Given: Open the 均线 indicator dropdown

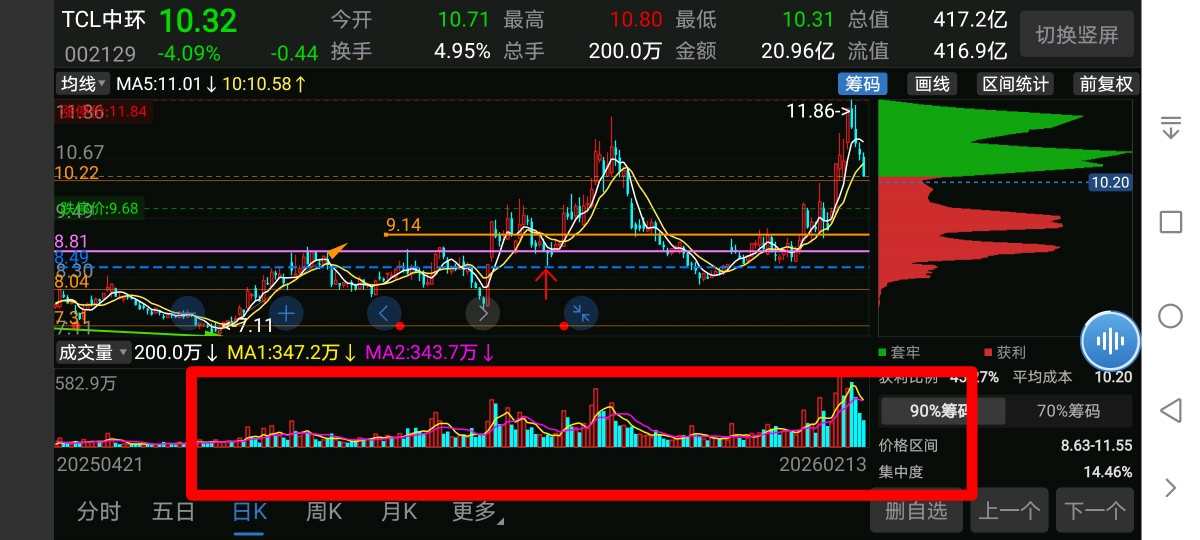Looking at the screenshot, I should point(82,84).
